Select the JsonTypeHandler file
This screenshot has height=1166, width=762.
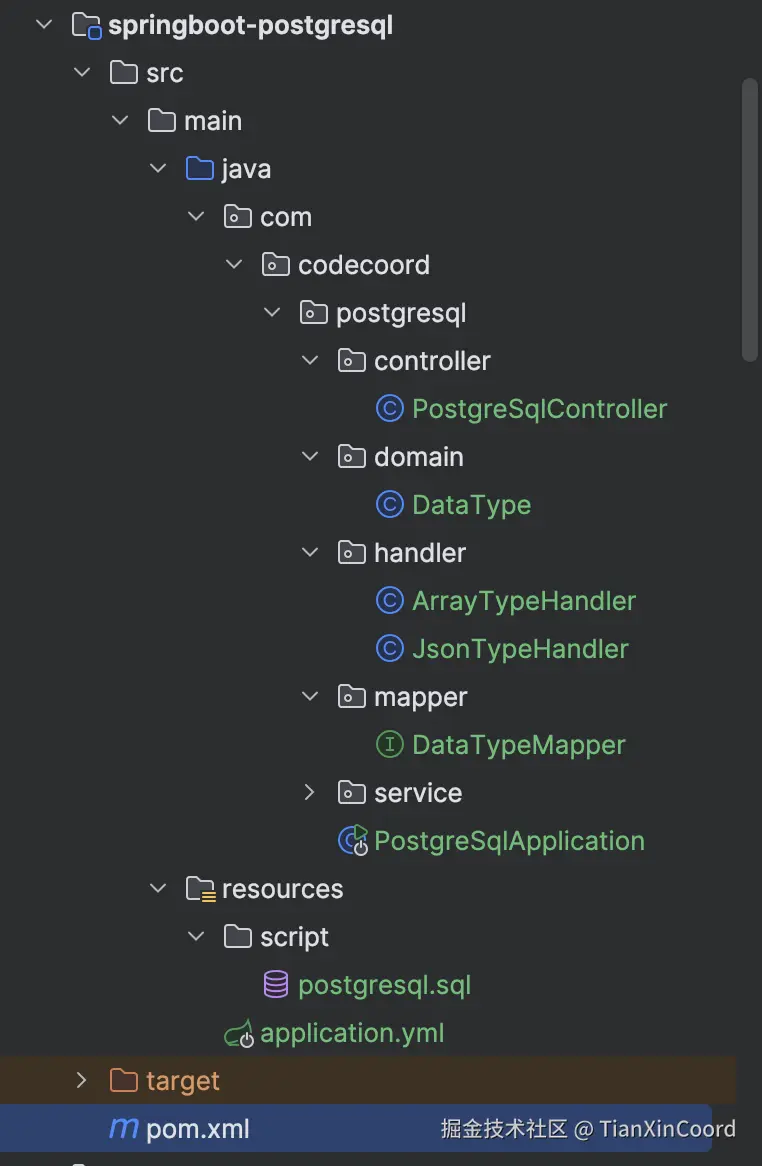pos(520,649)
